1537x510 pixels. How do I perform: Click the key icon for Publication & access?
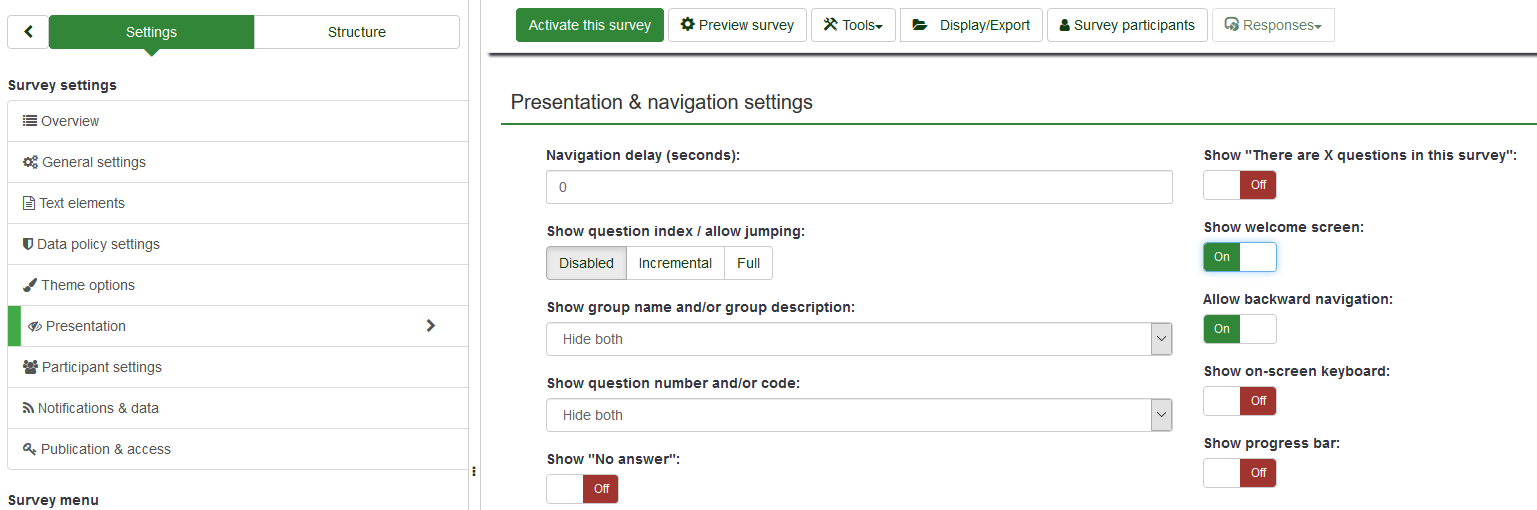point(30,449)
